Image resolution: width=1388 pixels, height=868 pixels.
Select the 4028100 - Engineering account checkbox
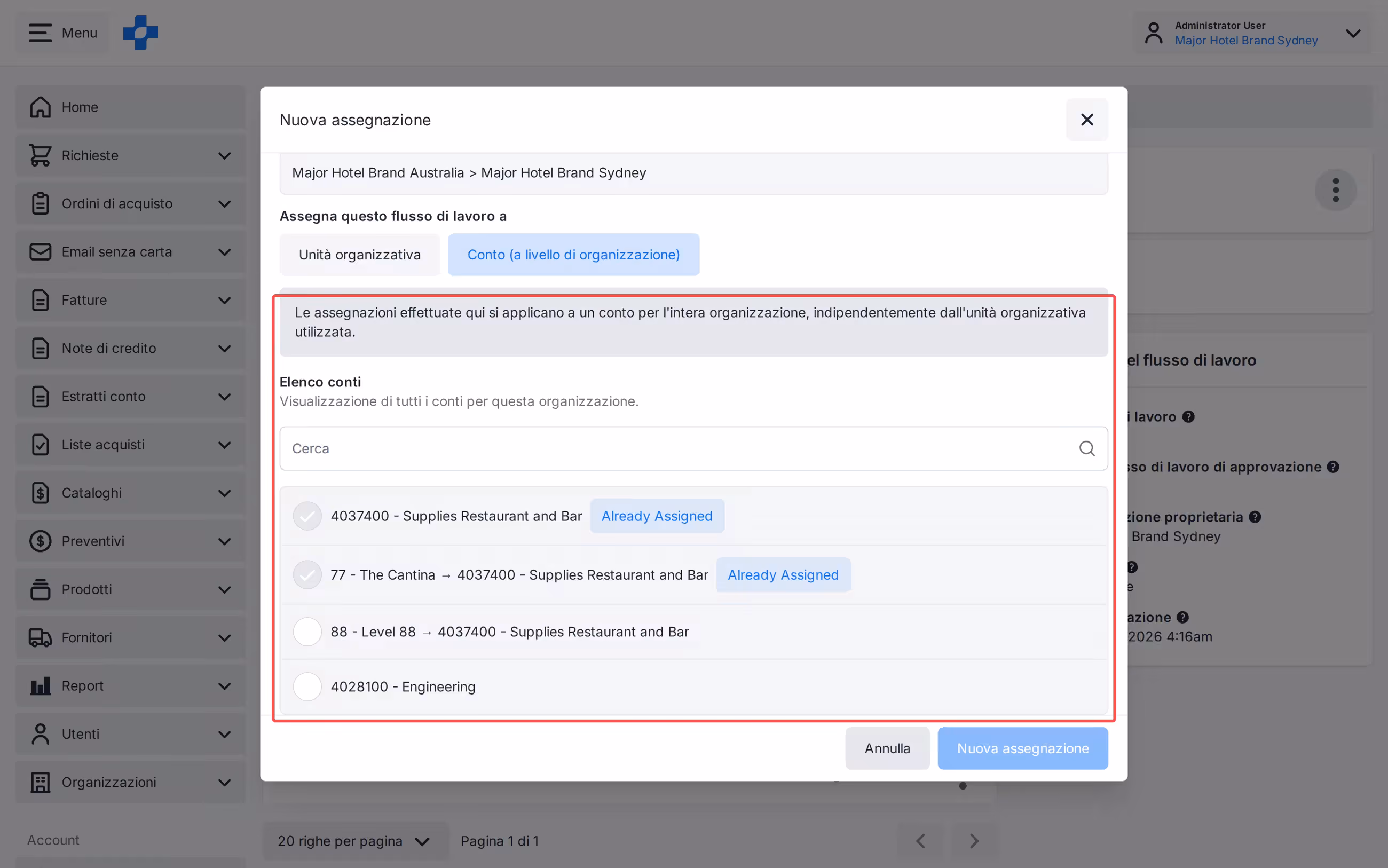[307, 686]
